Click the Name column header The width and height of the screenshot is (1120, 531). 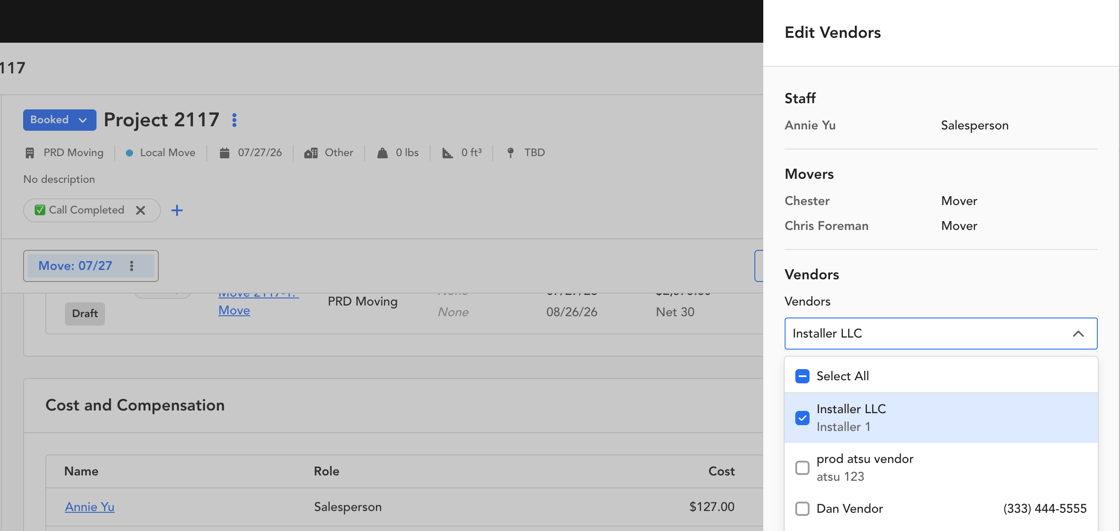click(x=81, y=471)
